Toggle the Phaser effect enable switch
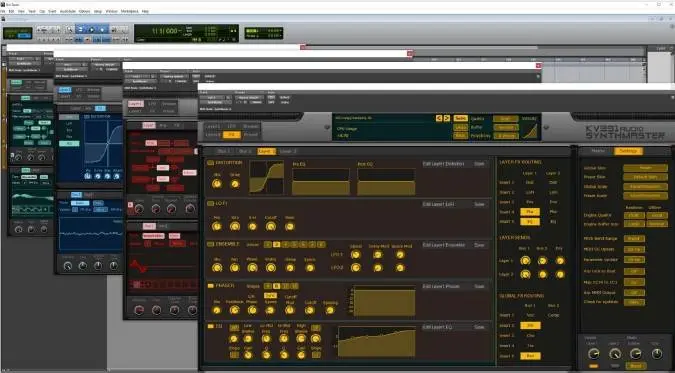The width and height of the screenshot is (675, 373). point(211,286)
